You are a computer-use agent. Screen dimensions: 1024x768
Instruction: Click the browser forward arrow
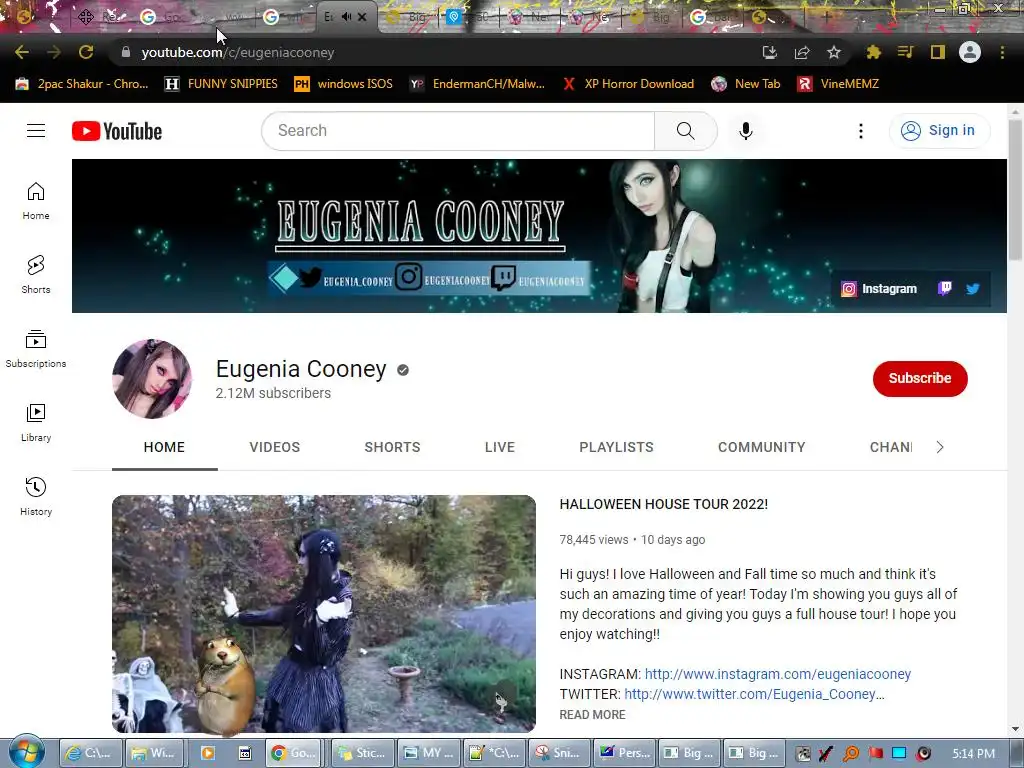[54, 52]
